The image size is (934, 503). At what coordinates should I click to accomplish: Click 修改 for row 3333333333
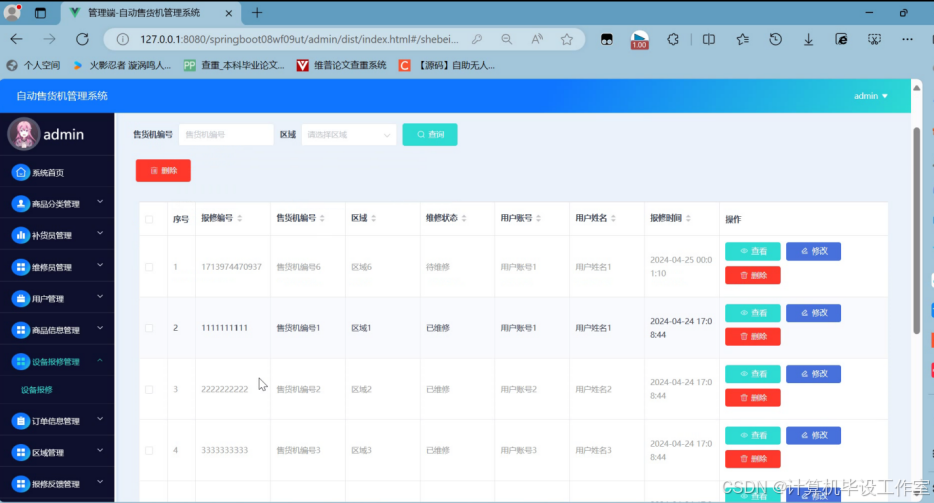pyautogui.click(x=814, y=435)
